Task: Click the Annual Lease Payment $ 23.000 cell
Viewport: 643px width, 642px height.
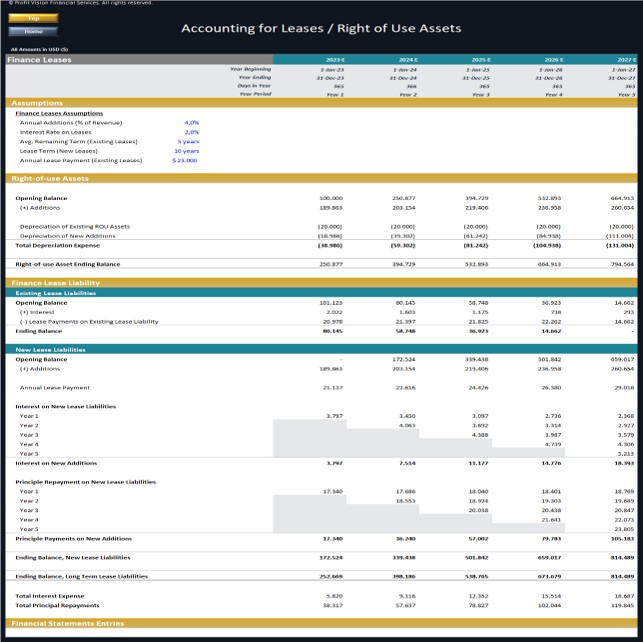Action: (x=185, y=160)
